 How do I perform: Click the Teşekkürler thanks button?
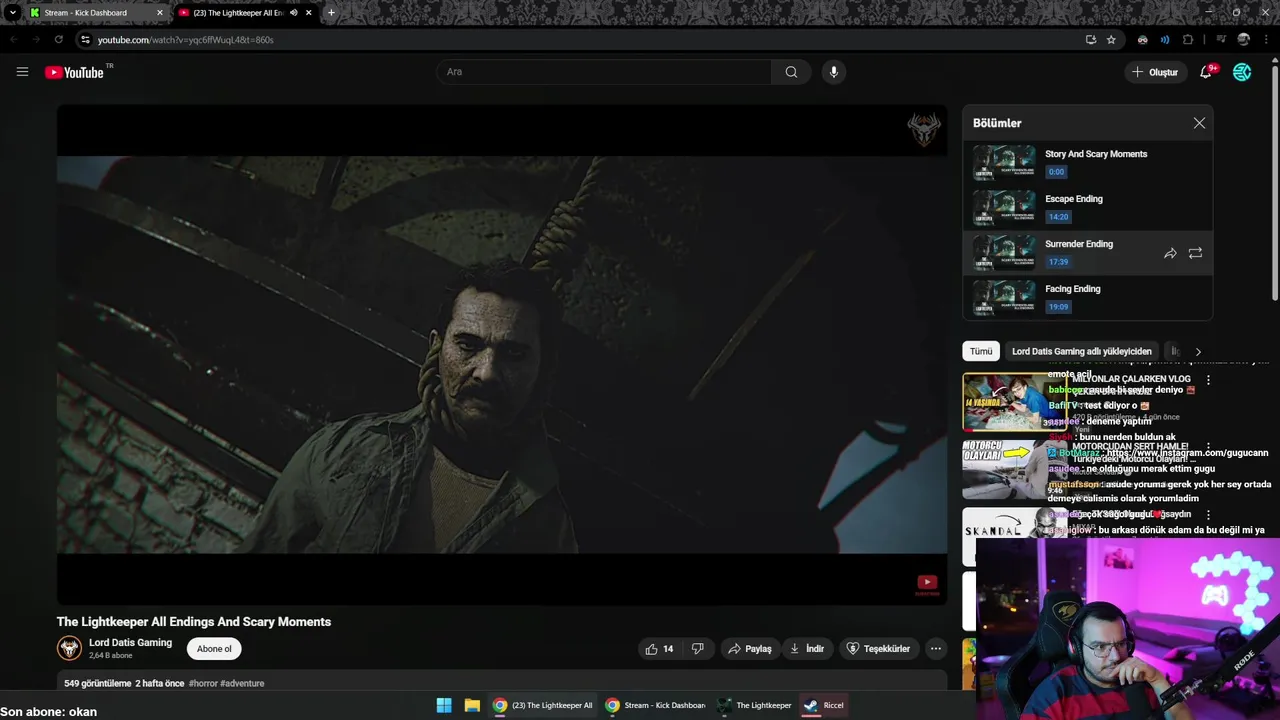pos(878,649)
